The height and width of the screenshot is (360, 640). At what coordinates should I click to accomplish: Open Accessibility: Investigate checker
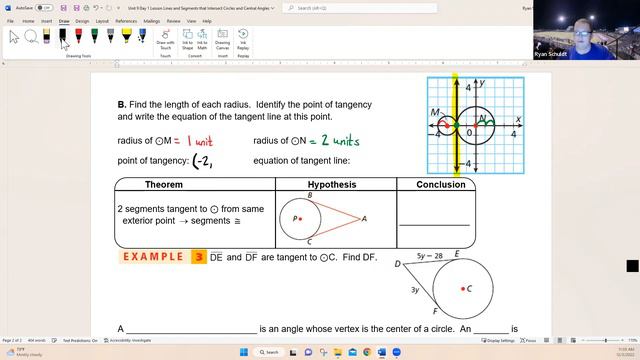pos(127,340)
